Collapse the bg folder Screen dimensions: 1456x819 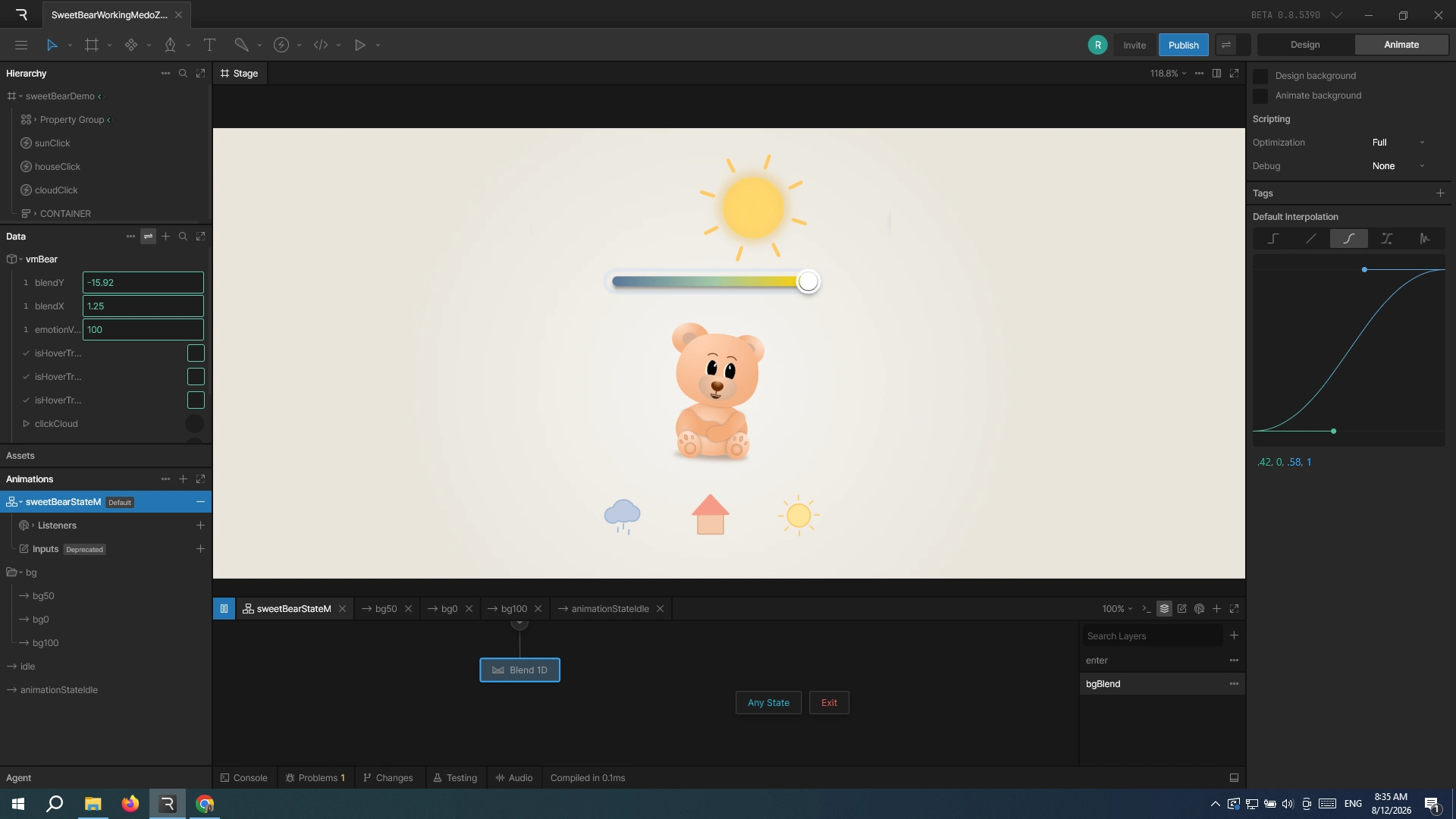click(x=21, y=573)
